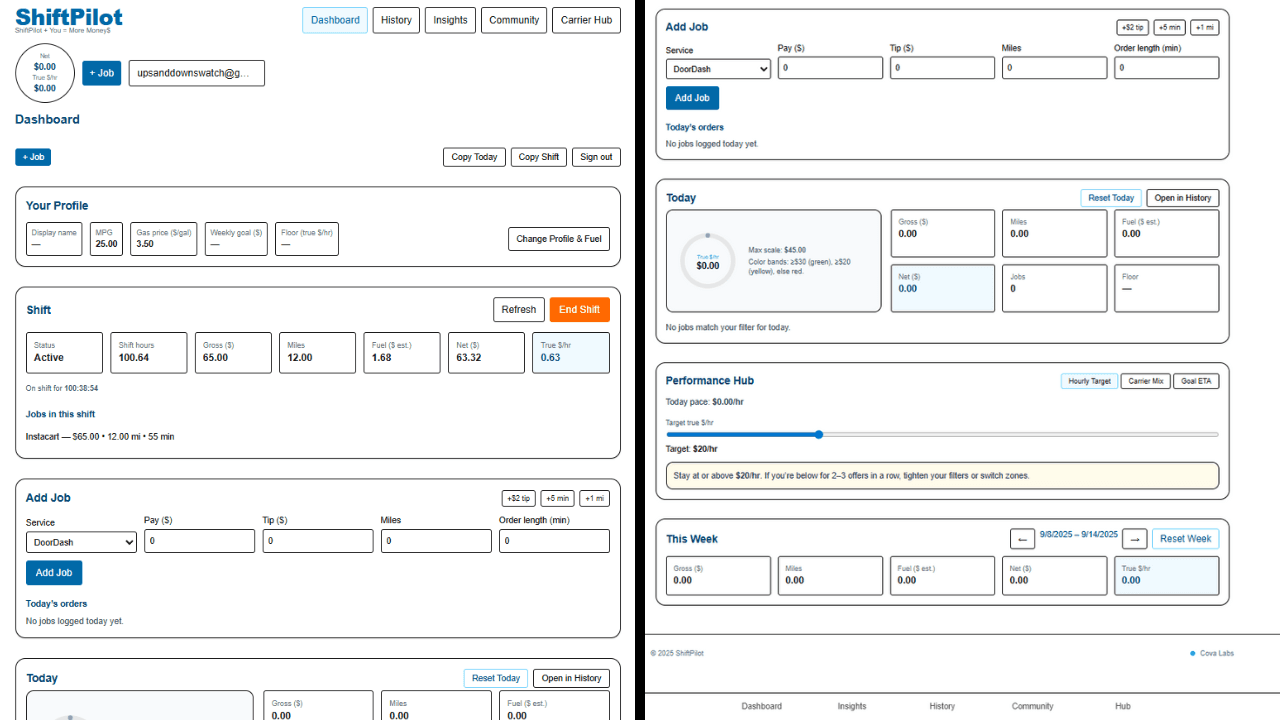Click Order length (min) input in right pane
This screenshot has height=720, width=1280.
1166,68
